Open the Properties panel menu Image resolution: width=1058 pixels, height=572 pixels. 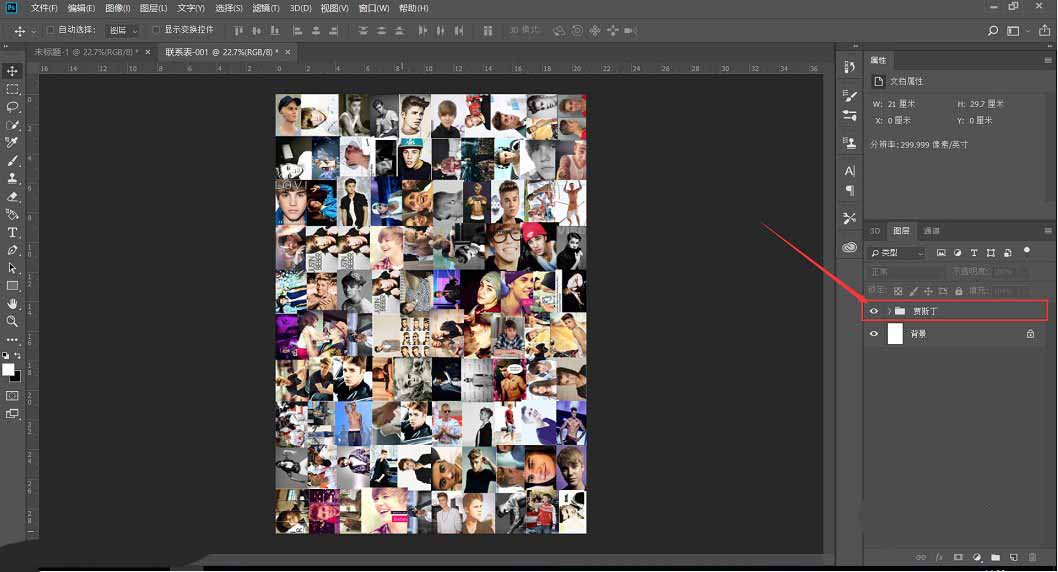(x=1048, y=60)
